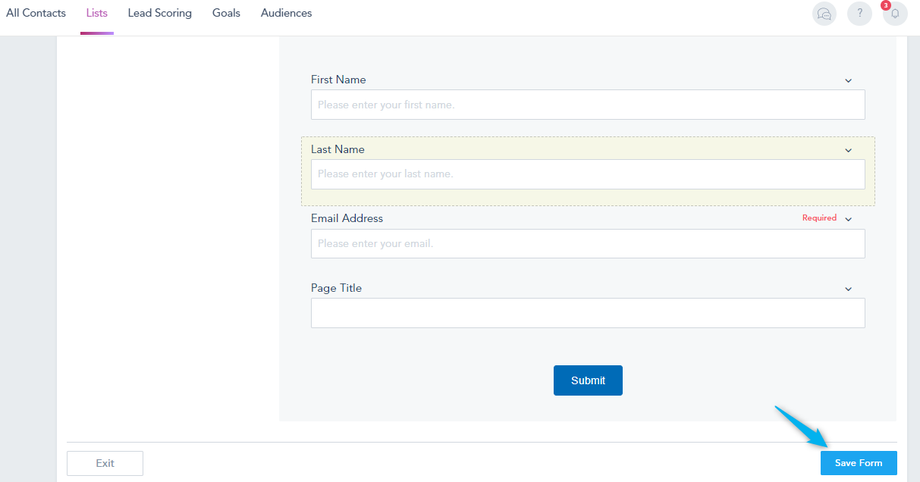Expand the Last Name field options chevron
The height and width of the screenshot is (482, 920).
tap(848, 151)
